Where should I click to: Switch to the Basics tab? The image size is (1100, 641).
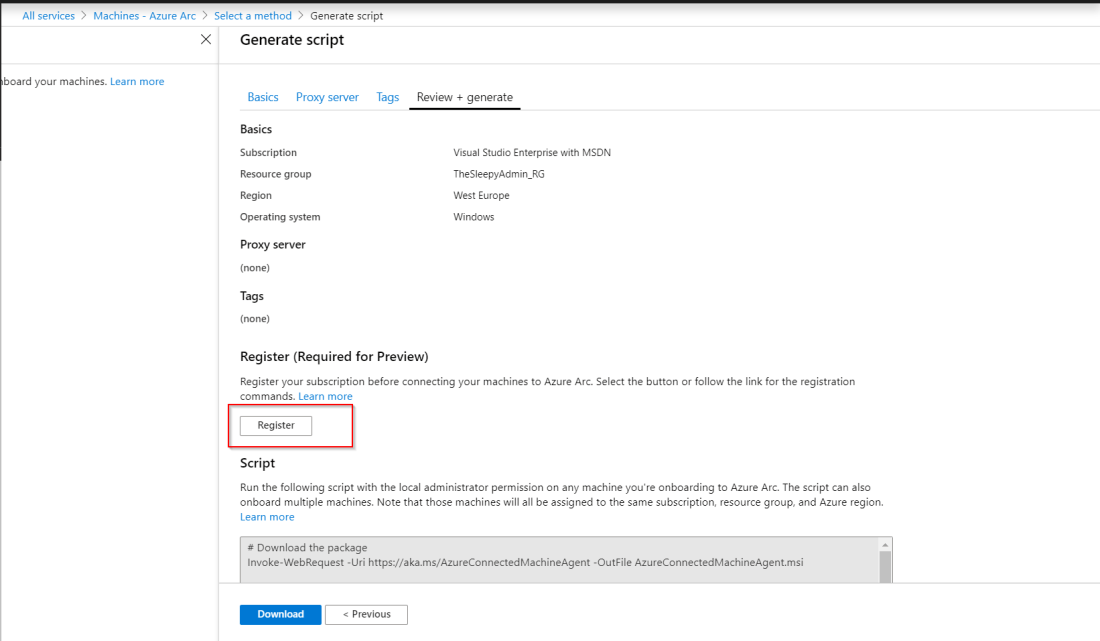coord(263,97)
